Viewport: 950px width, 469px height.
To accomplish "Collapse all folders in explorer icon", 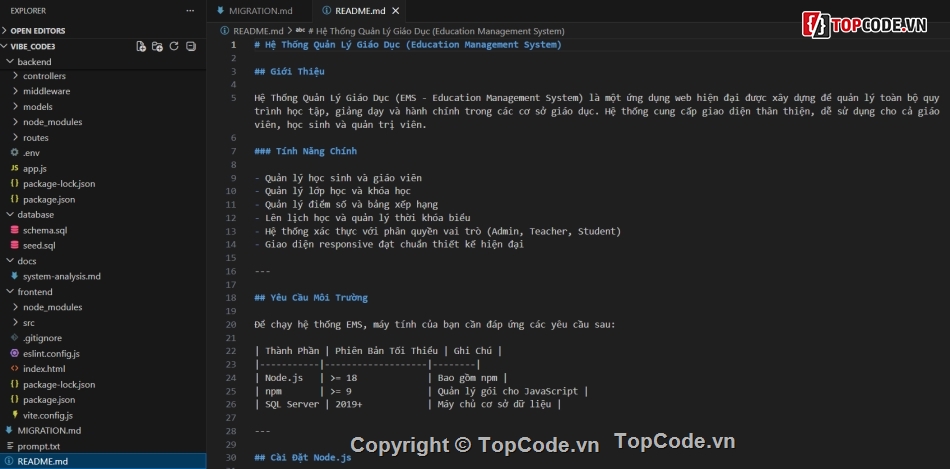I will [x=191, y=46].
